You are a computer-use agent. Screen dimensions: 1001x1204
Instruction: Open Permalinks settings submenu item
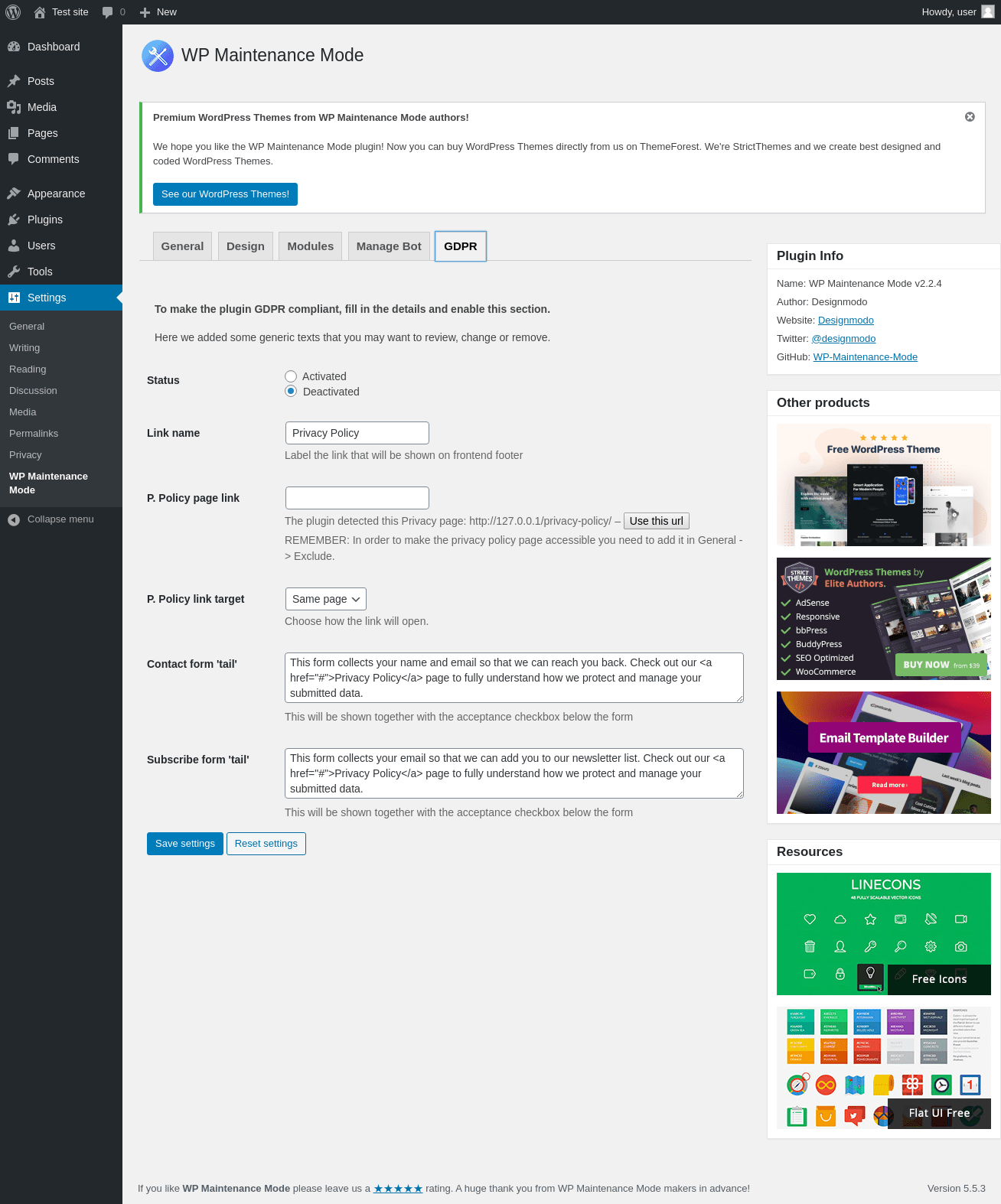click(34, 433)
